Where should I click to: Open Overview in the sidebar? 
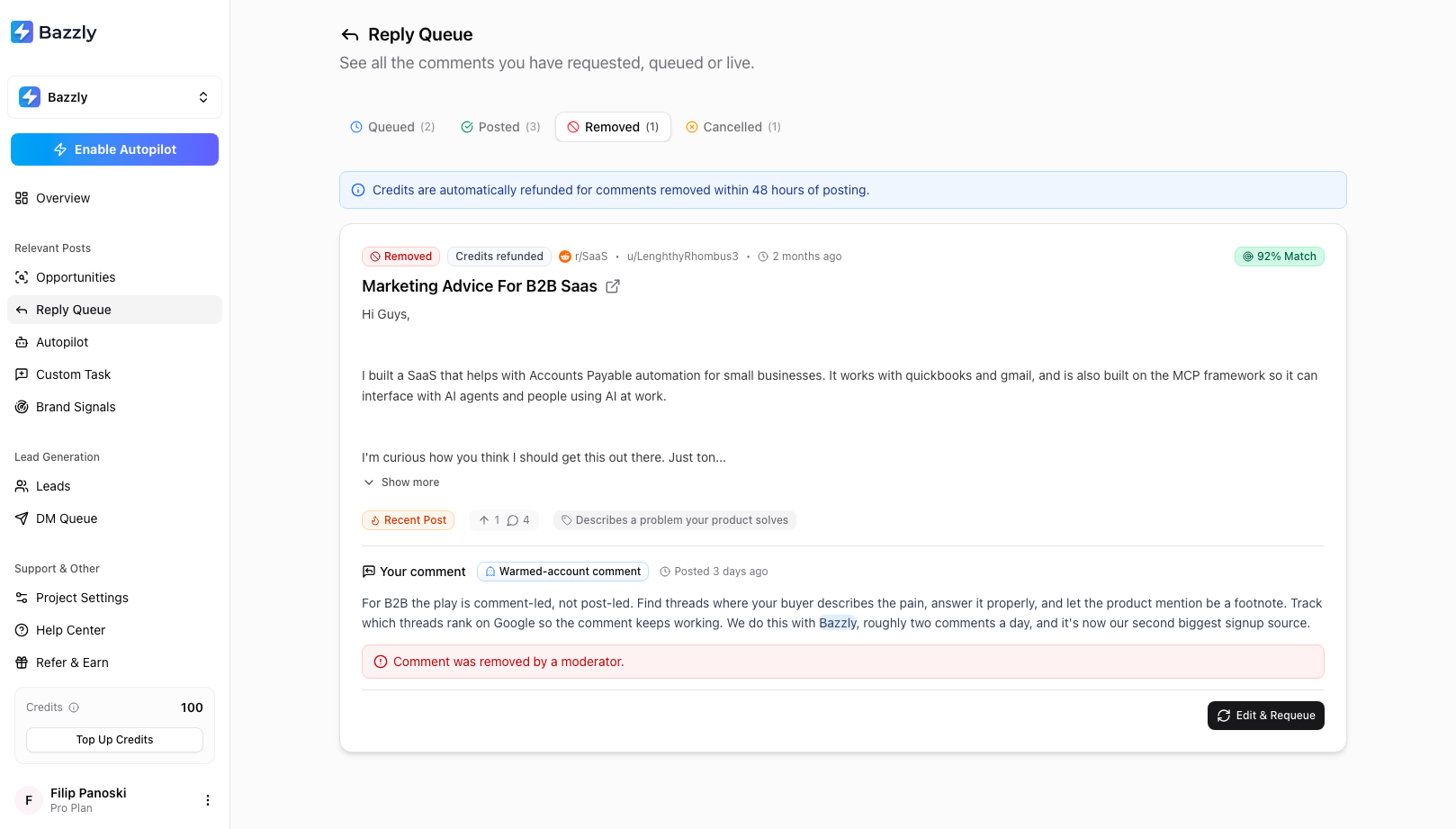(114, 198)
